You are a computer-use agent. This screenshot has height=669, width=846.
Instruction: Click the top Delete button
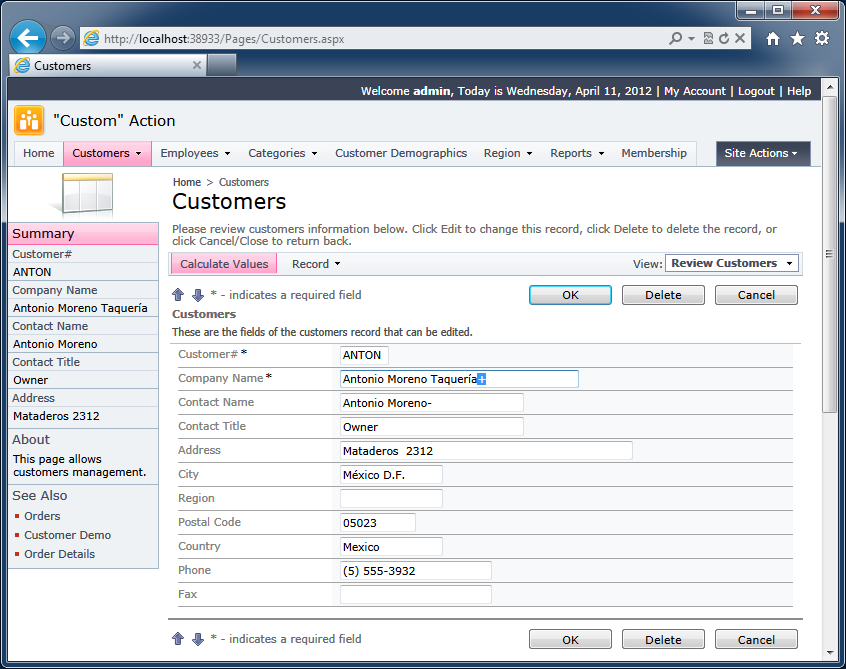click(663, 295)
